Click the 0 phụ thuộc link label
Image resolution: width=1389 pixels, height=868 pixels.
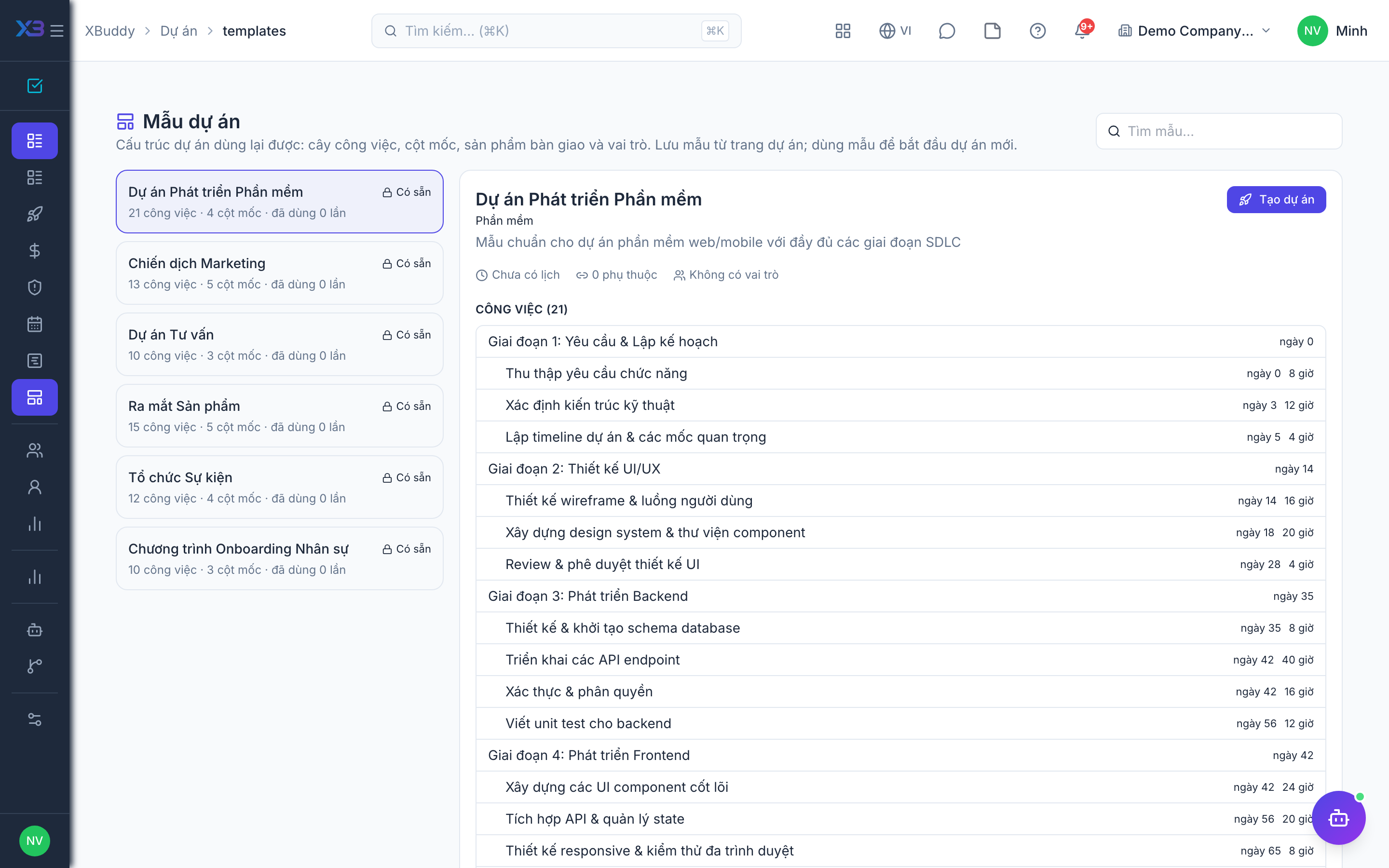[x=616, y=275]
